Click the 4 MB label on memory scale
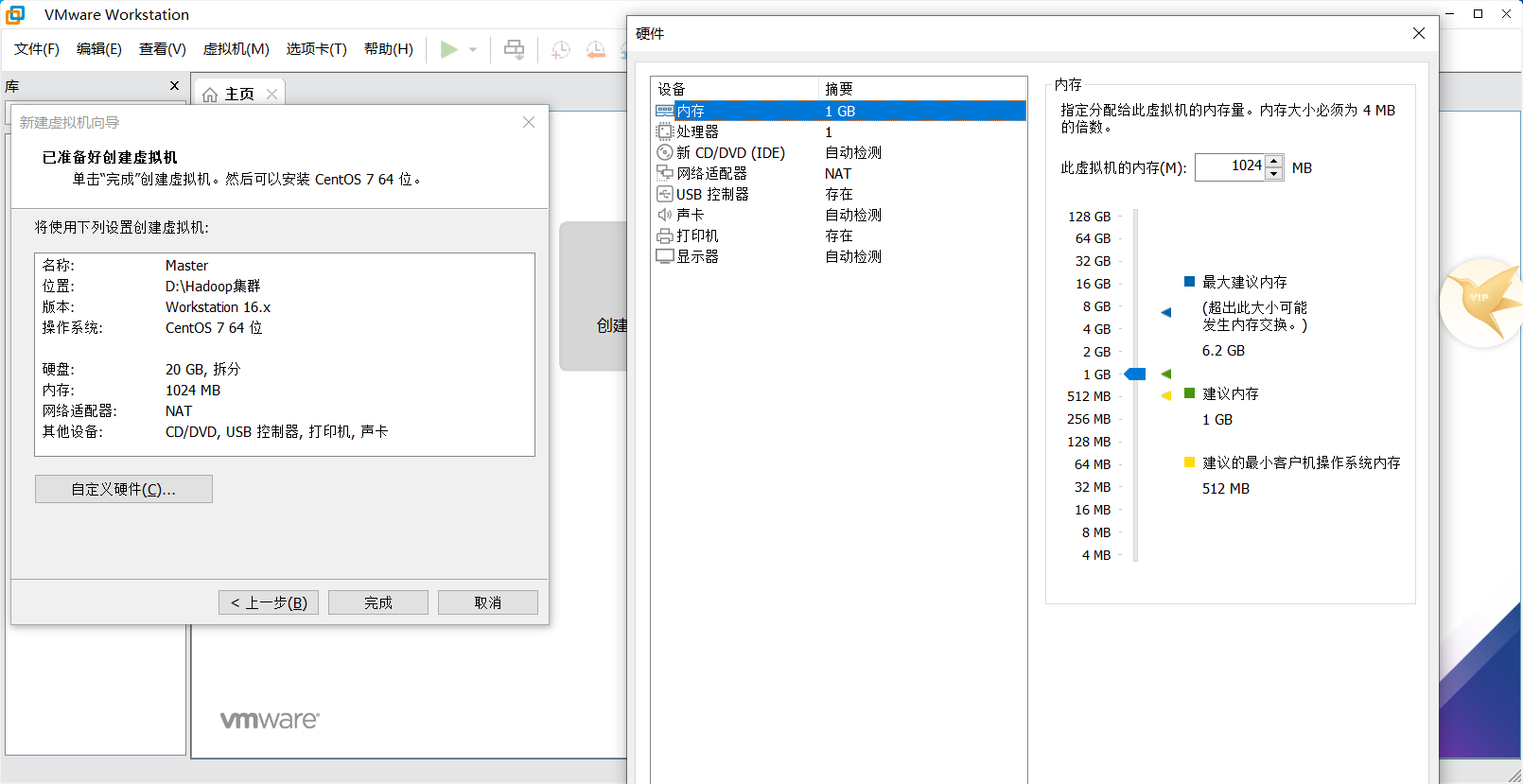 tap(1095, 555)
